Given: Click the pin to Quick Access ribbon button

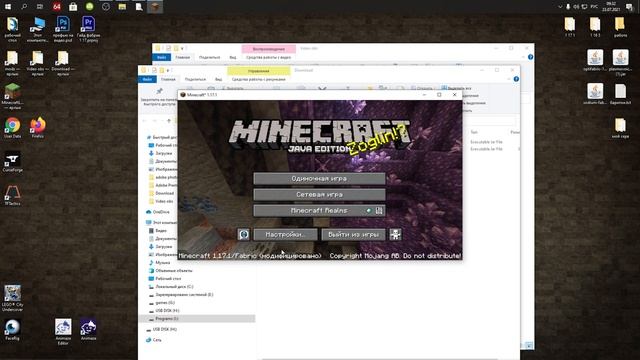Looking at the screenshot, I should coord(159,98).
